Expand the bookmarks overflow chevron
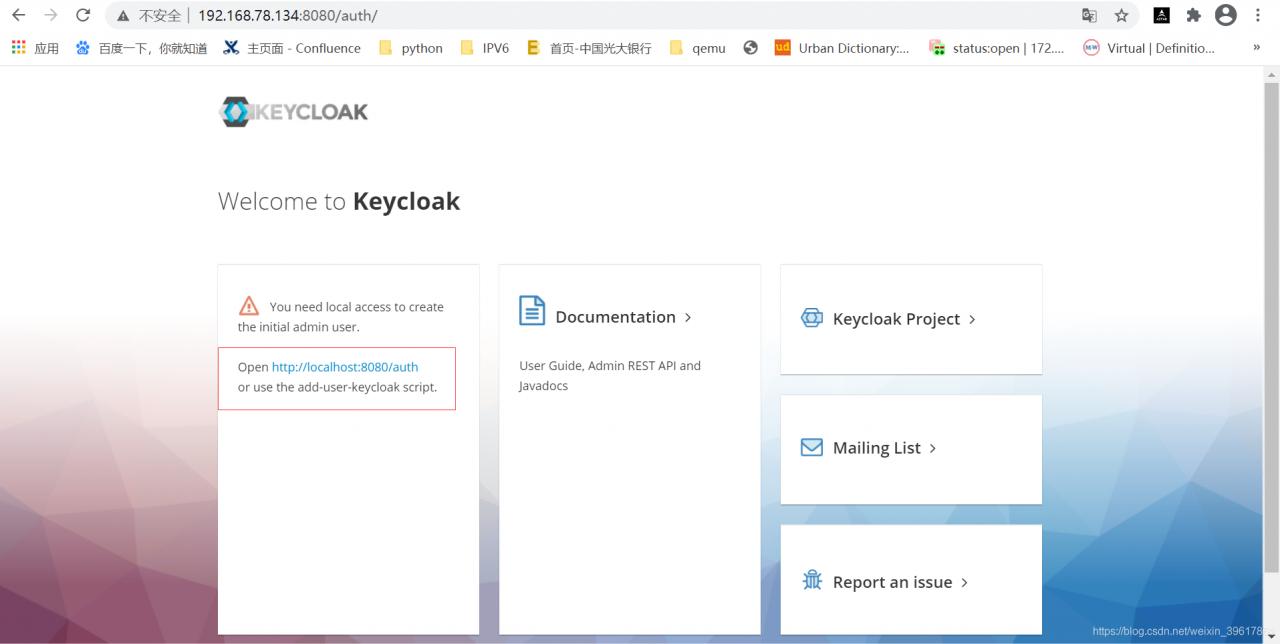 (1256, 47)
